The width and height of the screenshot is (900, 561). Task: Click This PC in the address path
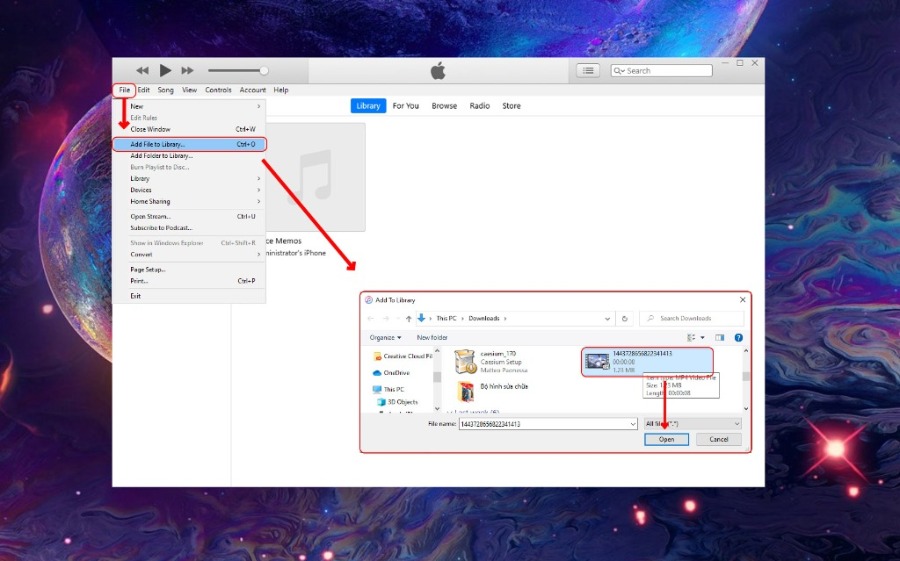pyautogui.click(x=446, y=318)
